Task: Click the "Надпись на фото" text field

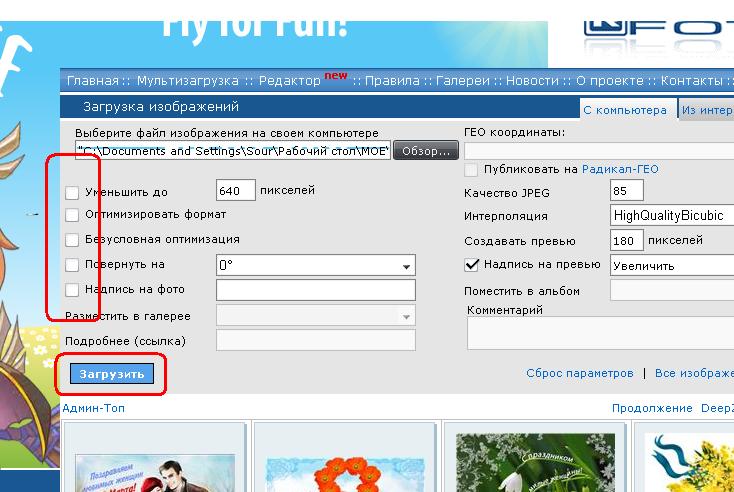Action: 315,290
